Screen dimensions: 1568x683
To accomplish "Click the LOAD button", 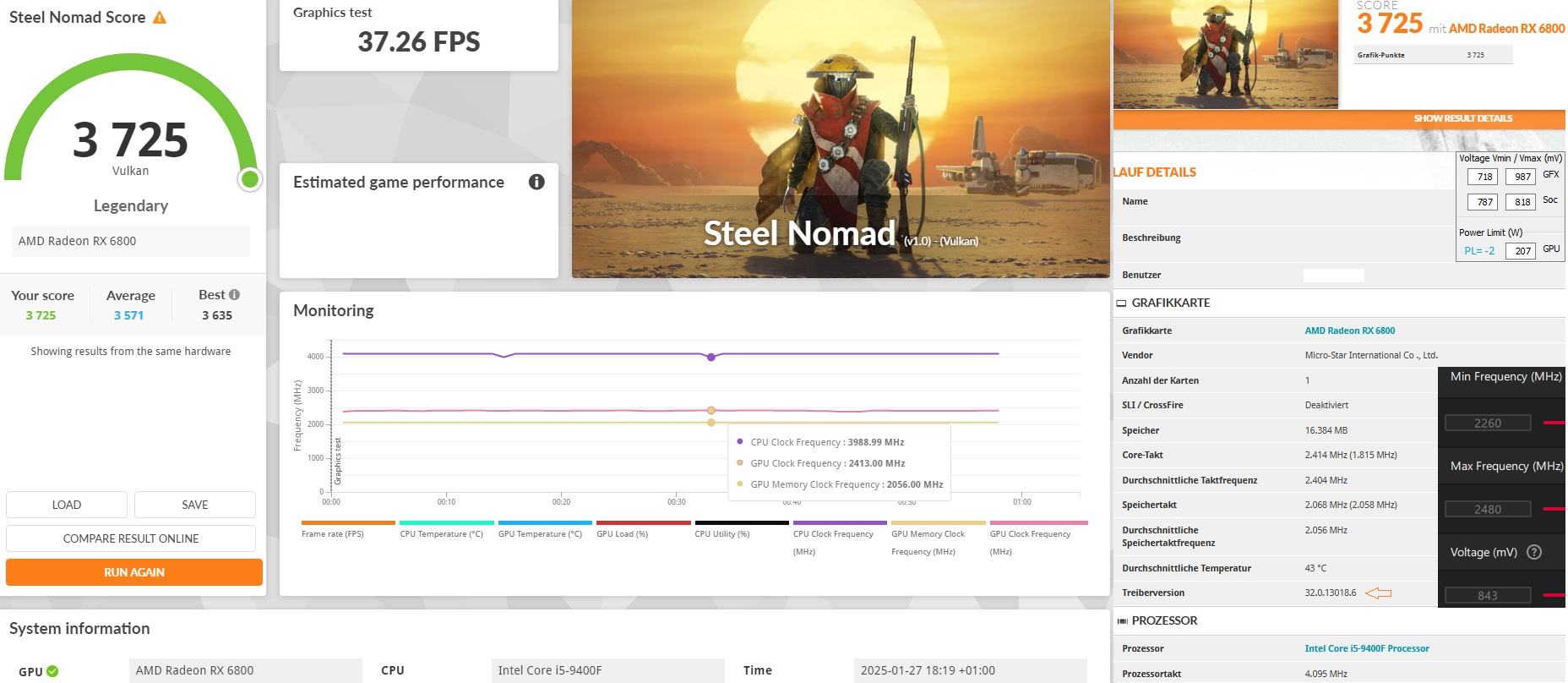I will 67,505.
